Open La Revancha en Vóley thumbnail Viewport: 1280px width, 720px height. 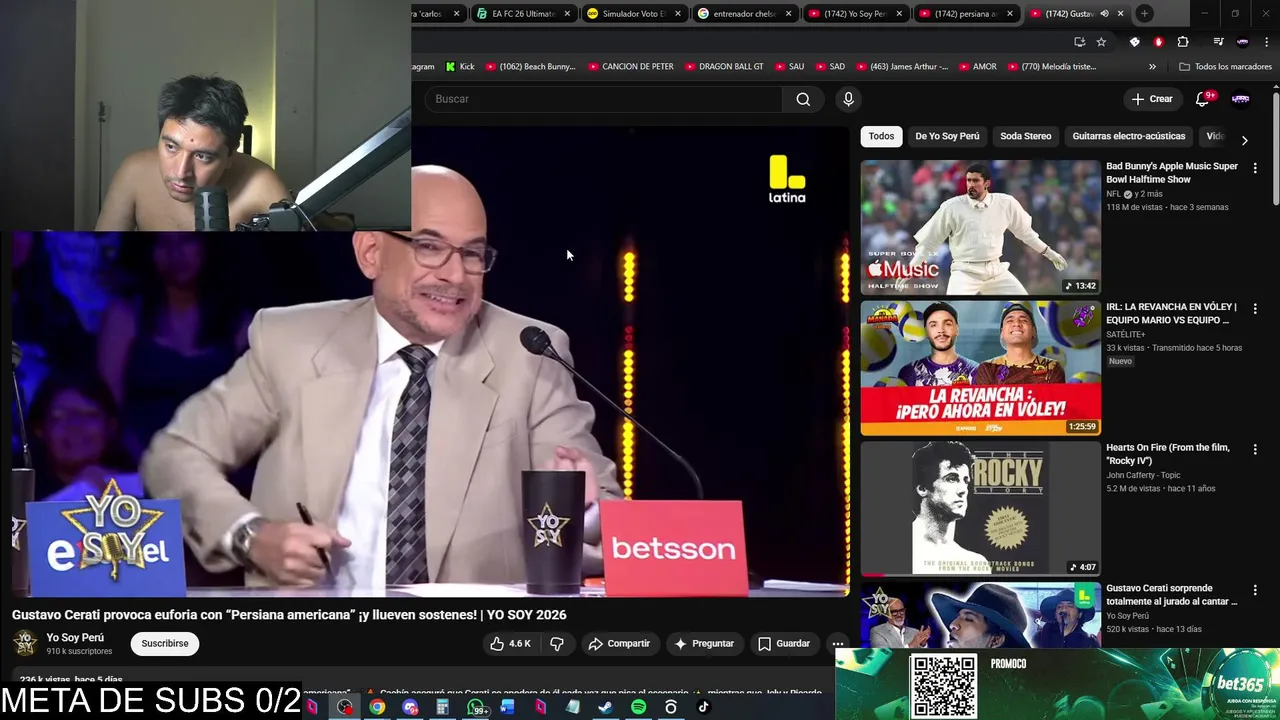point(980,368)
